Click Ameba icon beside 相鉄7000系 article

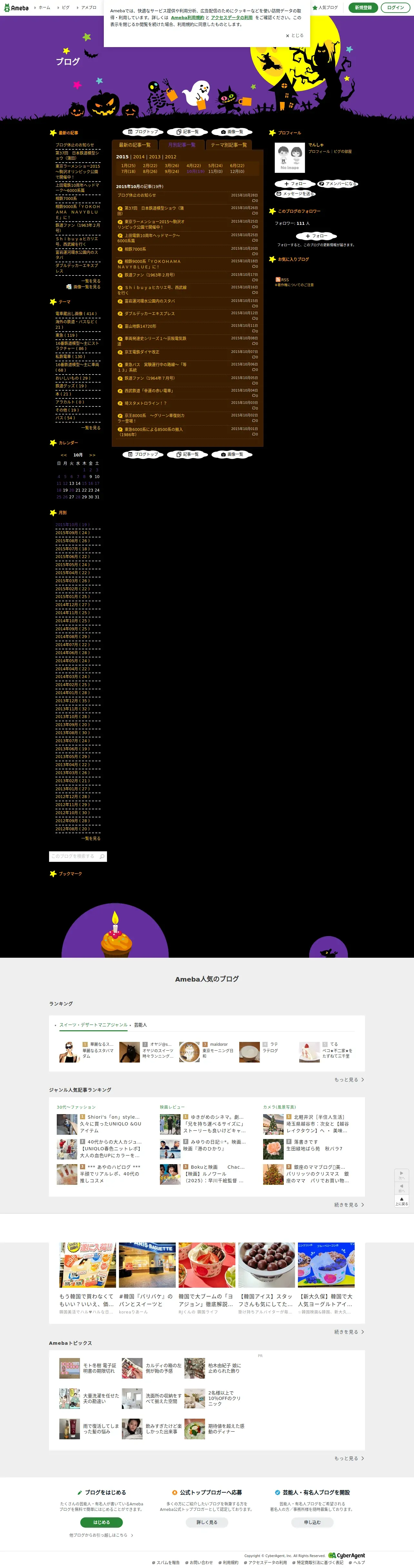(120, 249)
